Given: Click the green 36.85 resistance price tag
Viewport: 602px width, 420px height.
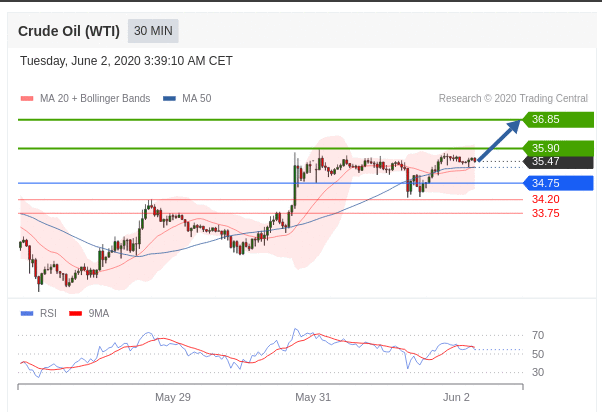Looking at the screenshot, I should tap(558, 119).
